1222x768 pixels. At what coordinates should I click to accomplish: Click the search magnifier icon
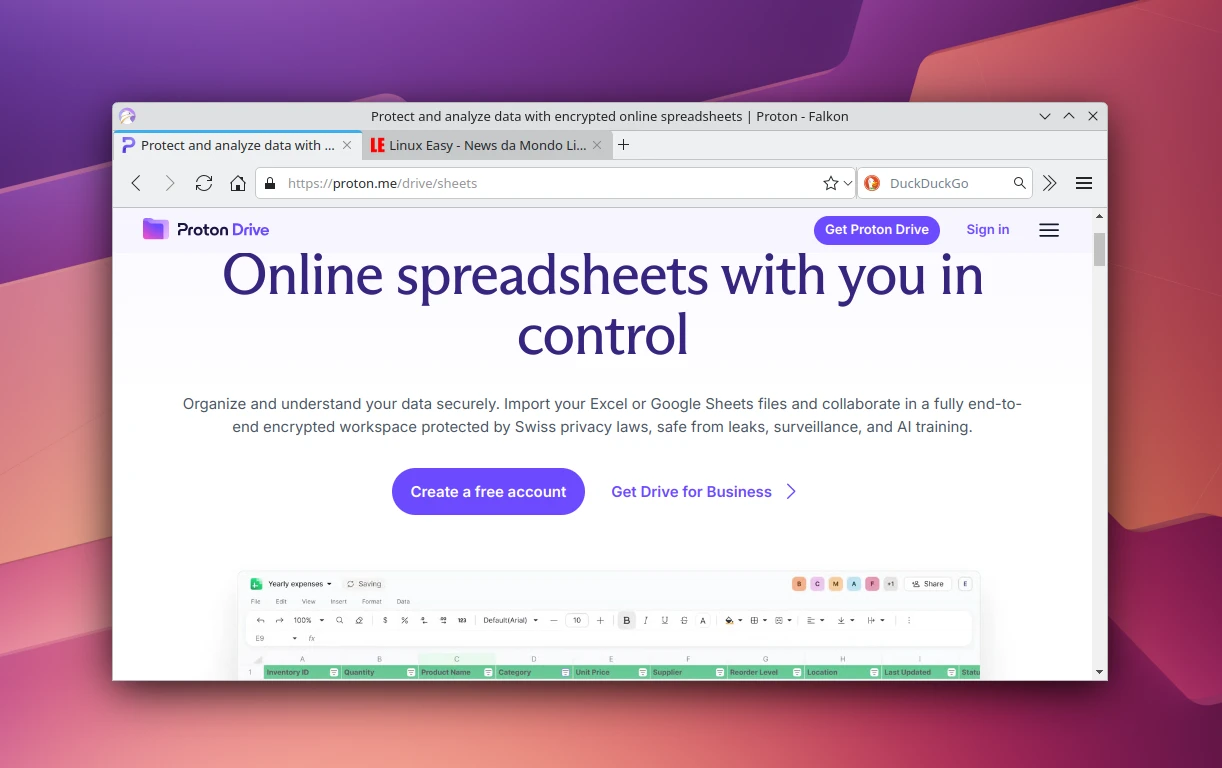(1019, 183)
